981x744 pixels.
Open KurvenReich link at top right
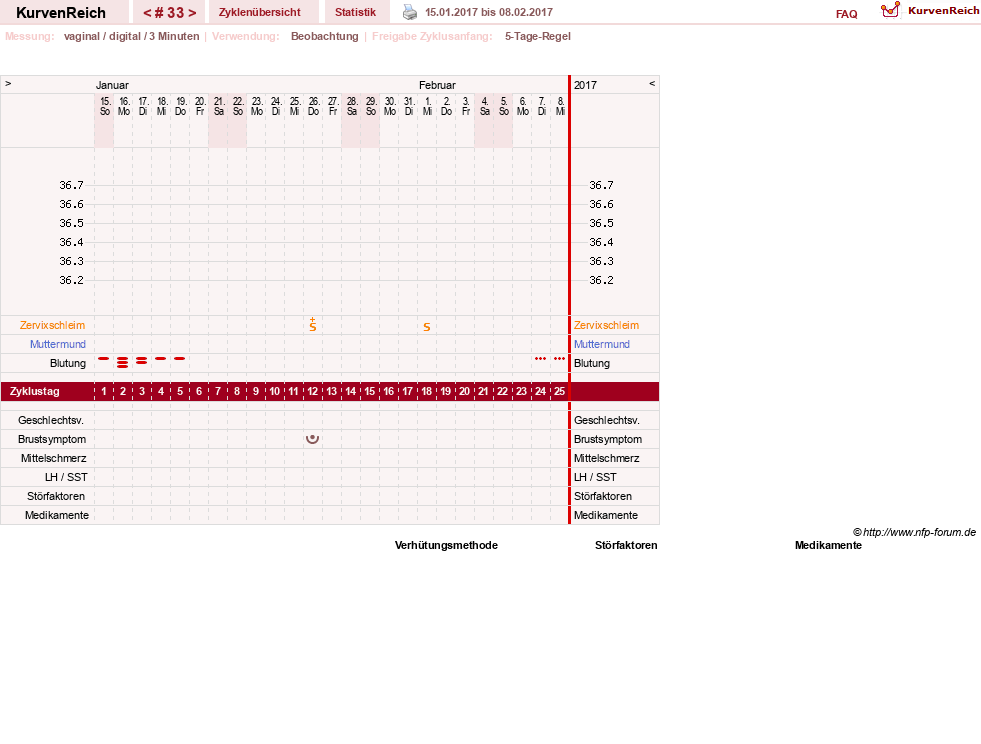click(x=943, y=11)
